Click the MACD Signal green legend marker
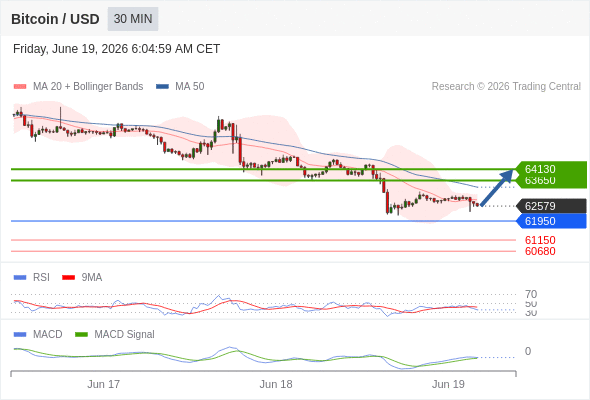This screenshot has height=400, width=590. pyautogui.click(x=81, y=334)
